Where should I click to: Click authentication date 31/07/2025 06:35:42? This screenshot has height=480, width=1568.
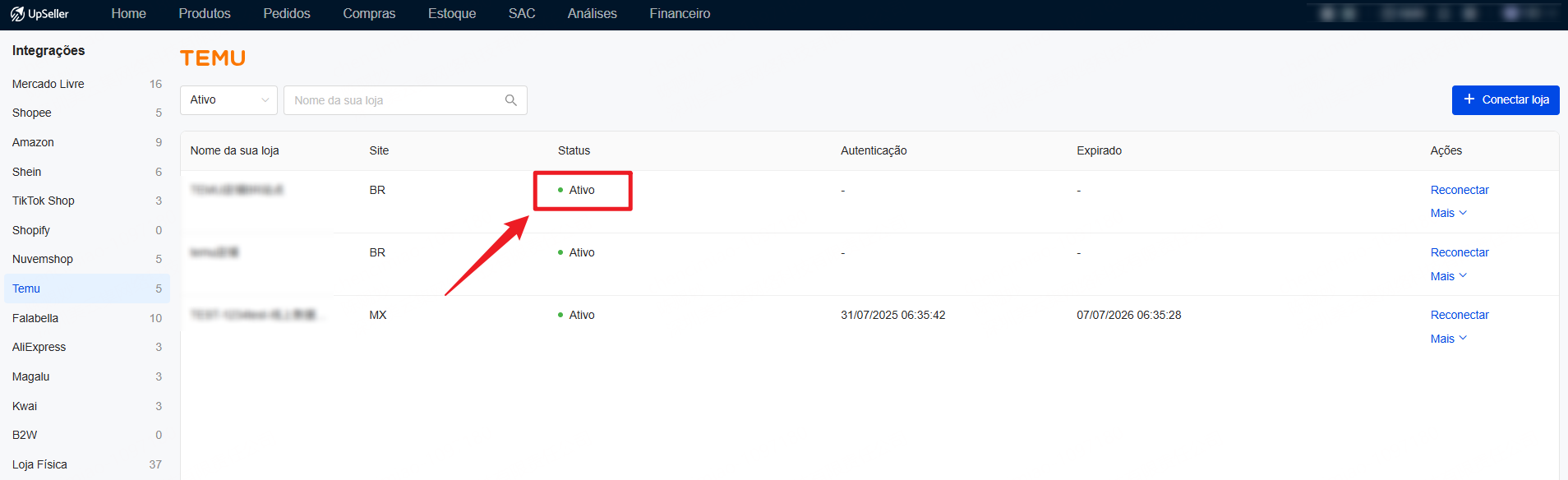click(892, 315)
